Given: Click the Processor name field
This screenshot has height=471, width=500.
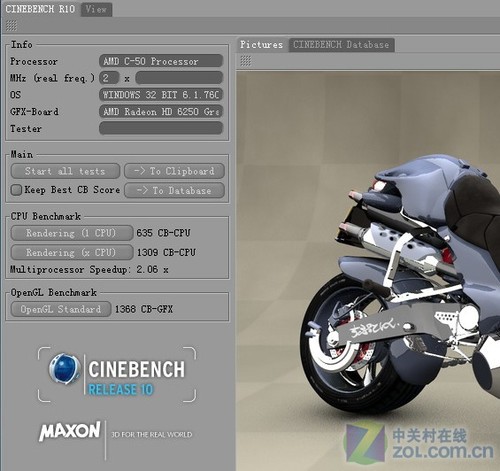Looking at the screenshot, I should 161,61.
